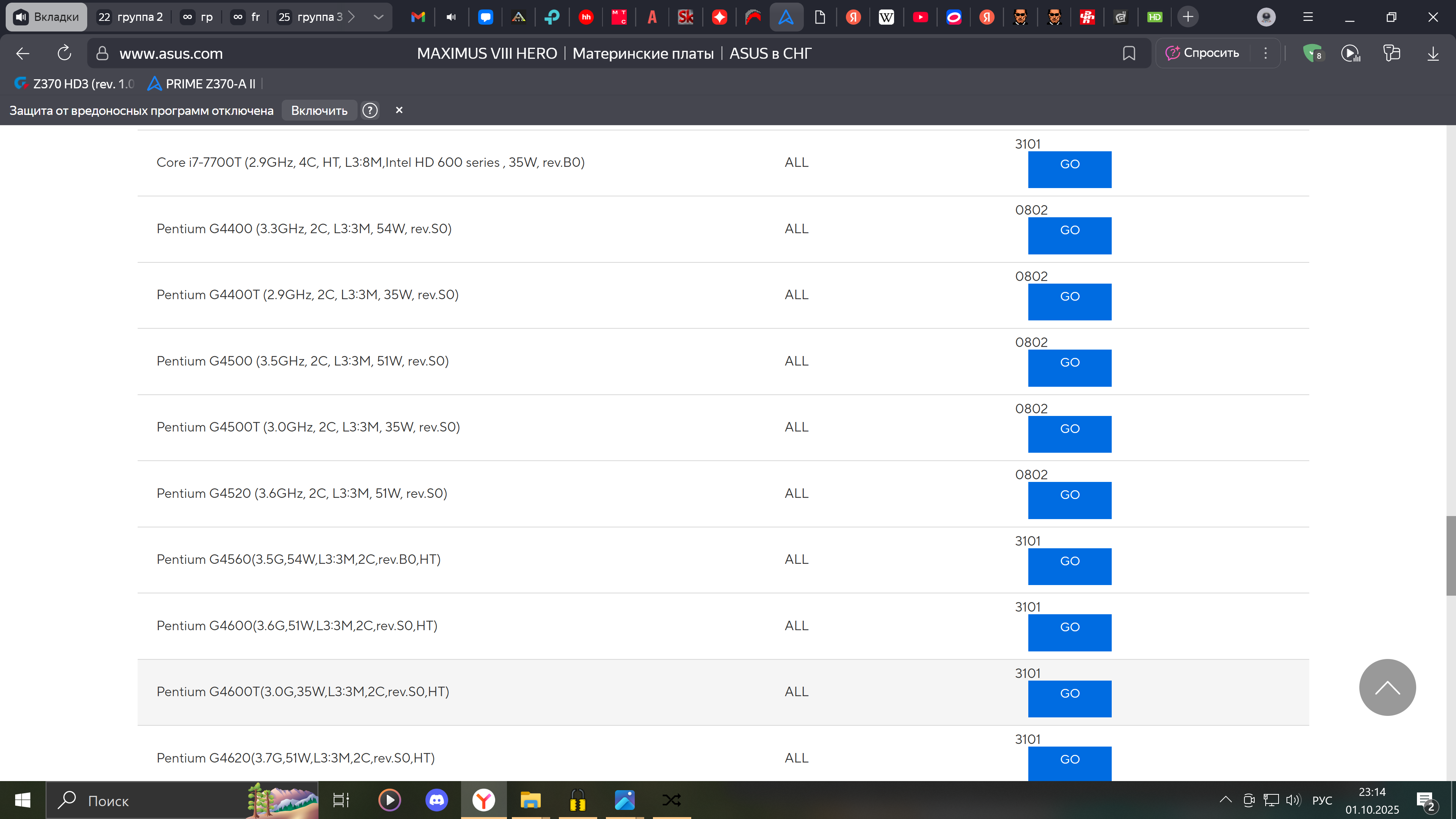Open the PRIME Z370-A II bookmark

pyautogui.click(x=202, y=84)
